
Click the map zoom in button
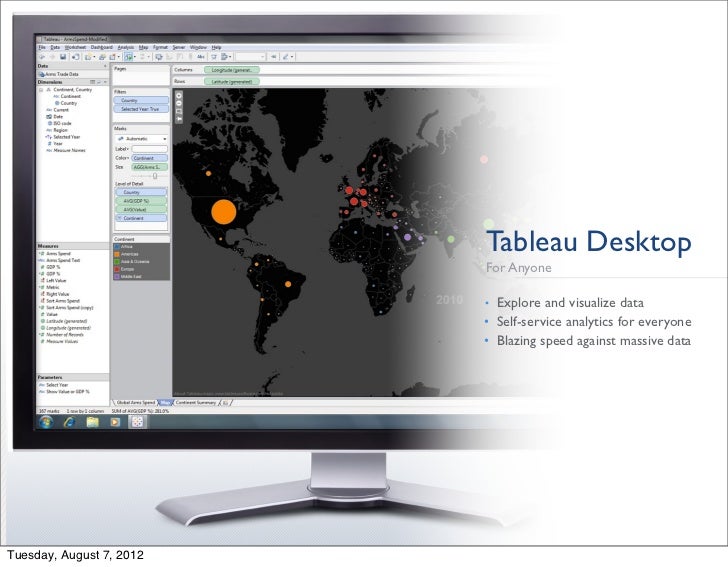pyautogui.click(x=179, y=96)
